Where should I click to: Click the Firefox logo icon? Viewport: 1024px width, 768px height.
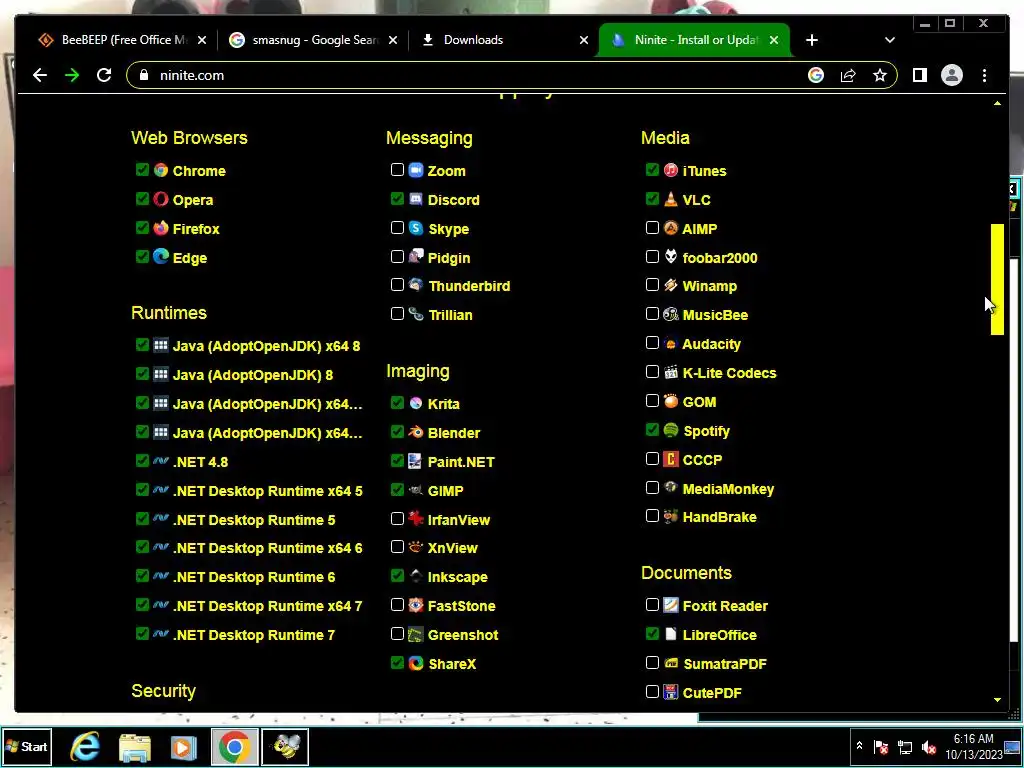click(161, 228)
